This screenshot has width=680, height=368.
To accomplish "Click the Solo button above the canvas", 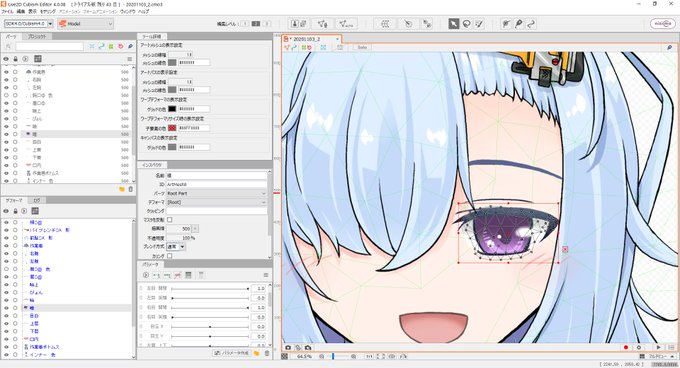I will pos(362,47).
